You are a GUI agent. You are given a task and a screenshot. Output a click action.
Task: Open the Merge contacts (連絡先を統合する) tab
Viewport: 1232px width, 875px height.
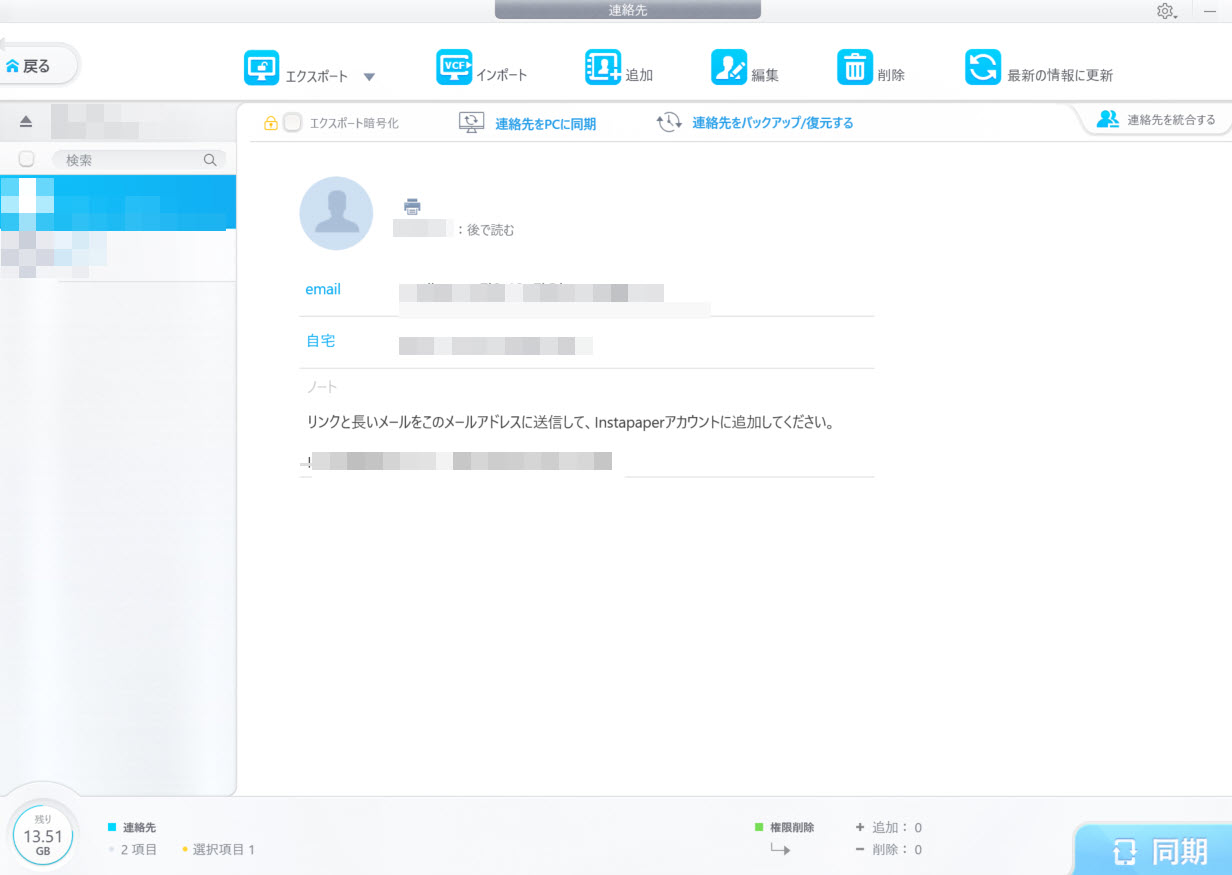(1157, 120)
